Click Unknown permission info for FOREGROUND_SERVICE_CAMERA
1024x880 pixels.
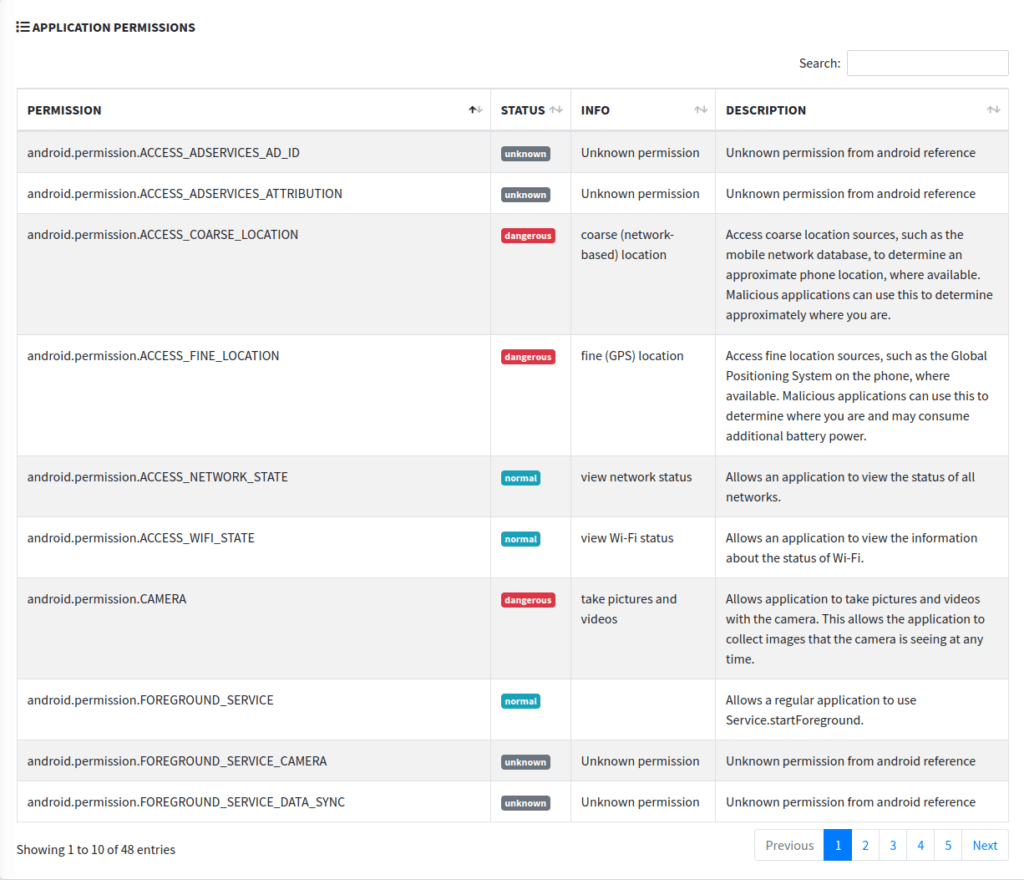640,761
